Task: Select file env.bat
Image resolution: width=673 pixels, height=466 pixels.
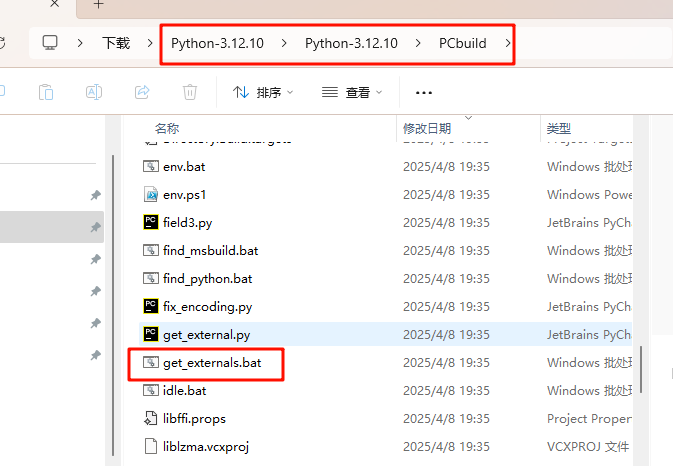Action: coord(385,166)
